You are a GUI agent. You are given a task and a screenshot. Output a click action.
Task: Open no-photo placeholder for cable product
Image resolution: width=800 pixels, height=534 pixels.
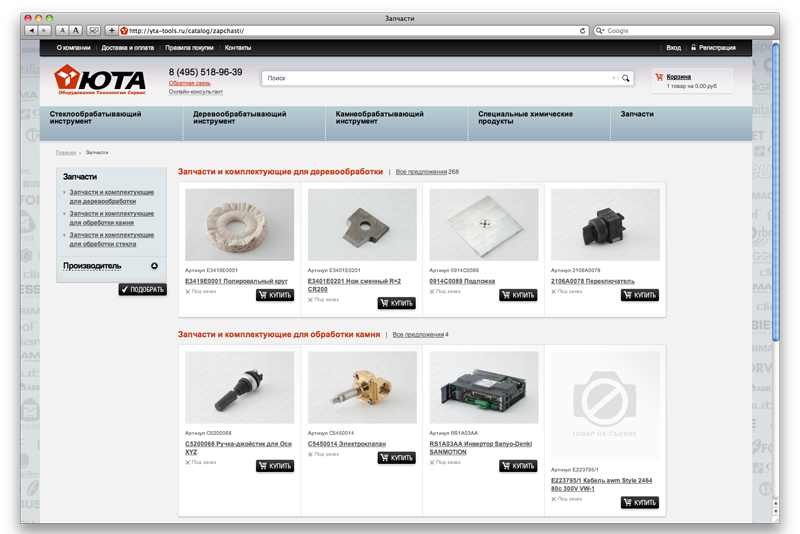point(605,405)
